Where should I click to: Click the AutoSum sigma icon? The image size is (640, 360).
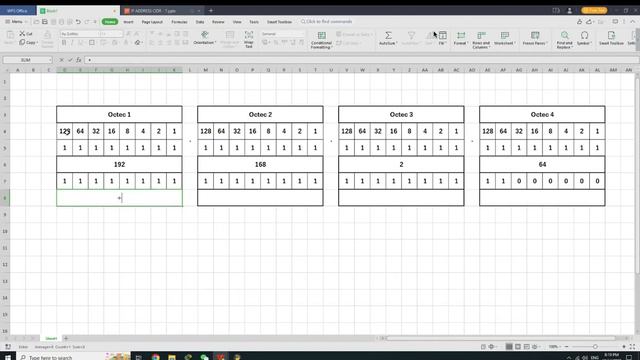coord(388,36)
